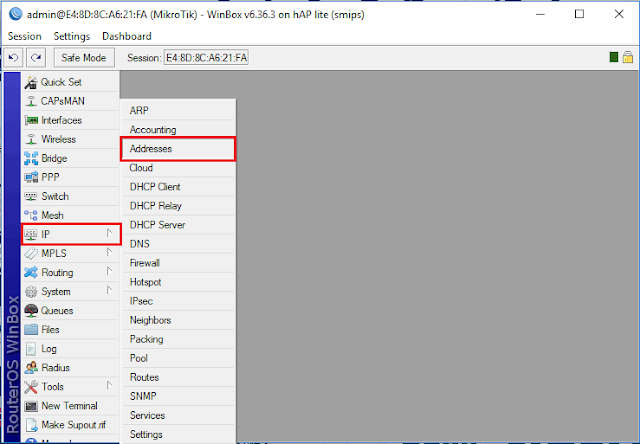Click the System gear icon
Viewport: 640px width, 444px height.
coord(31,291)
